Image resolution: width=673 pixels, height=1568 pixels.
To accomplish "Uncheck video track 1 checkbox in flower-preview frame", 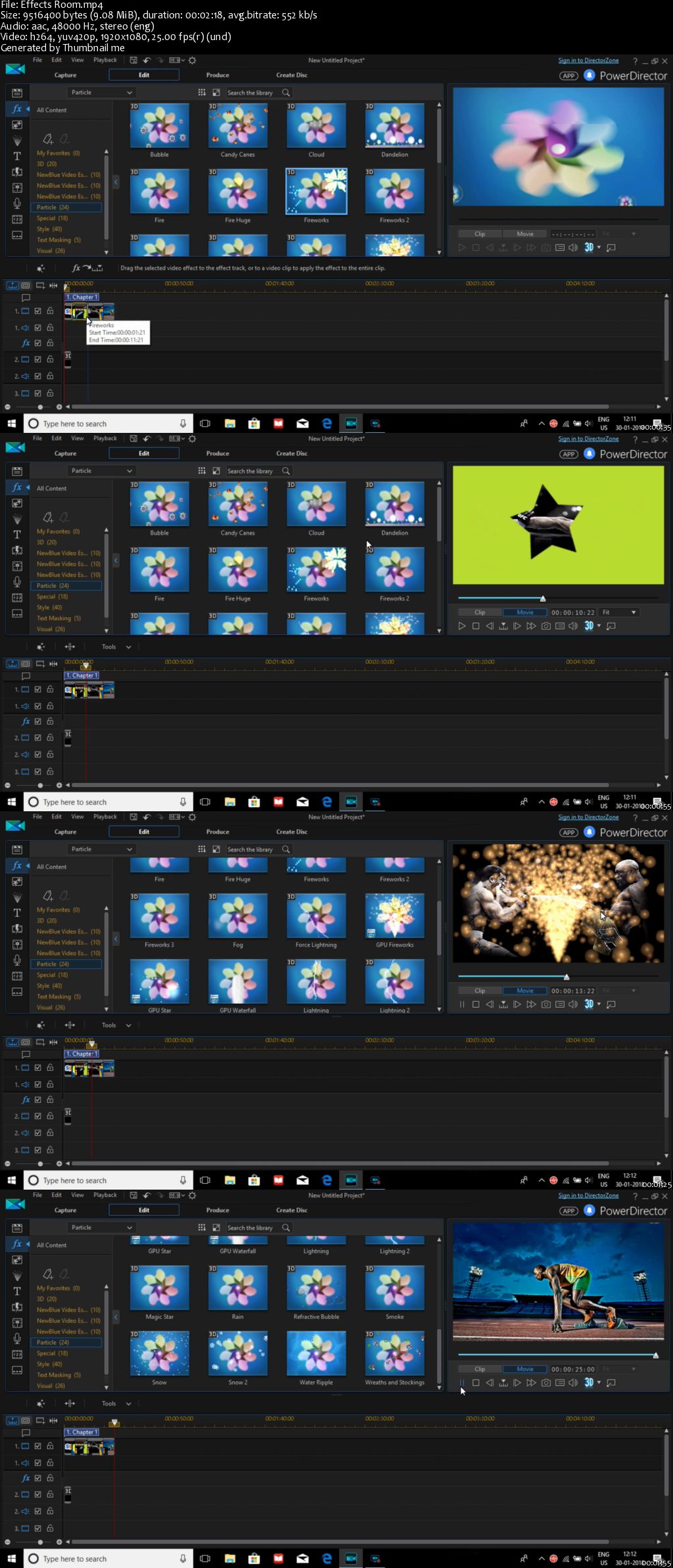I will coord(38,311).
